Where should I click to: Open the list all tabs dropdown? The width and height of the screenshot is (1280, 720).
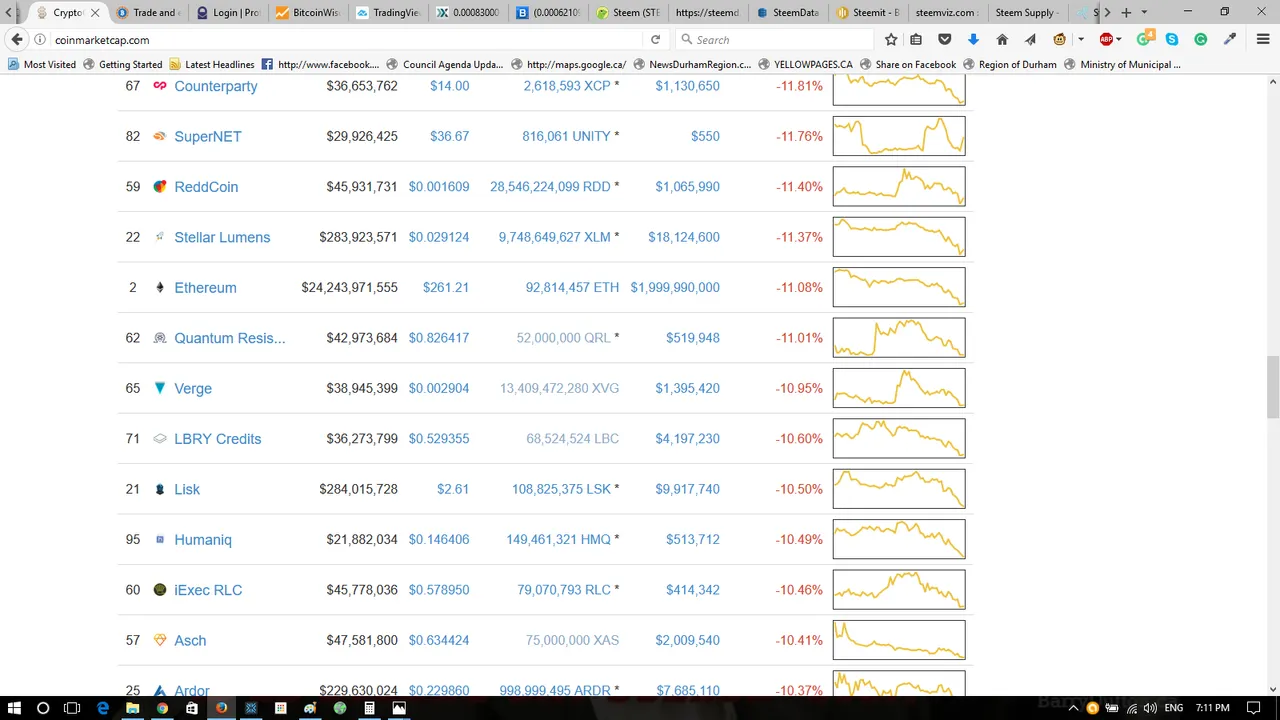[1144, 12]
